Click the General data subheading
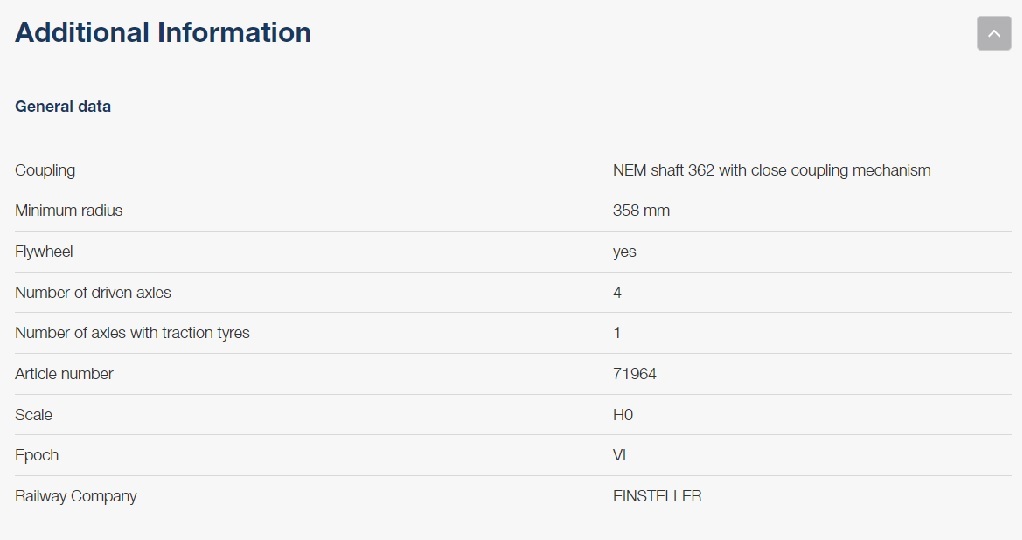The image size is (1022, 540). [x=63, y=106]
